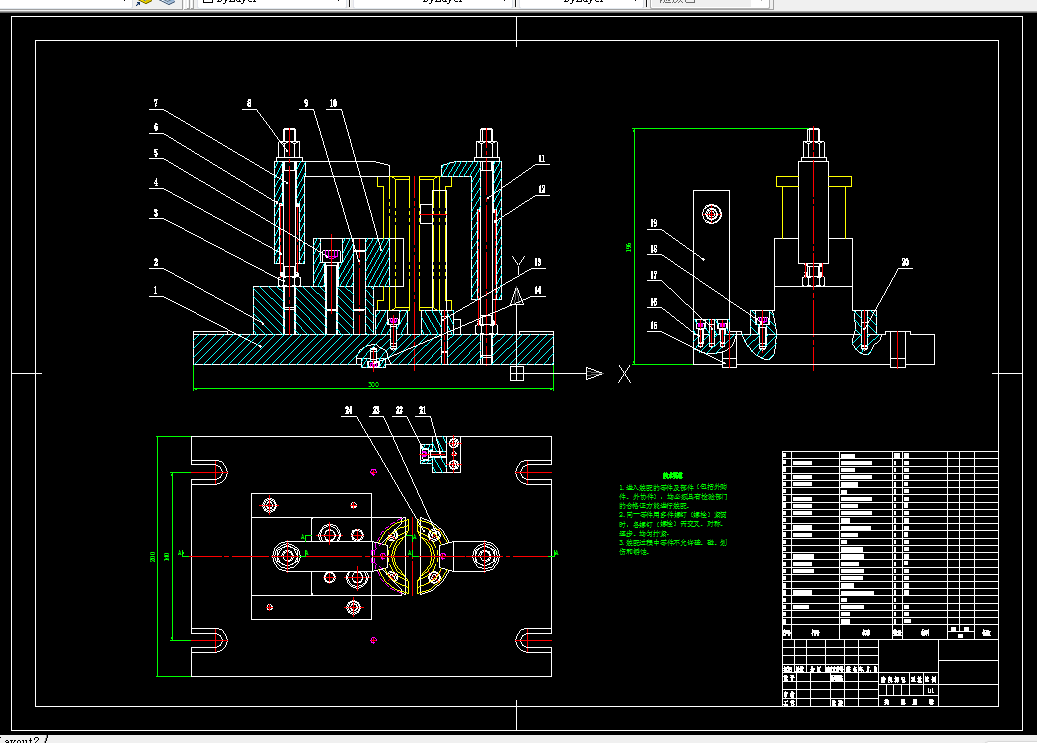
Task: Select the UCS origin square icon
Action: pos(517,374)
